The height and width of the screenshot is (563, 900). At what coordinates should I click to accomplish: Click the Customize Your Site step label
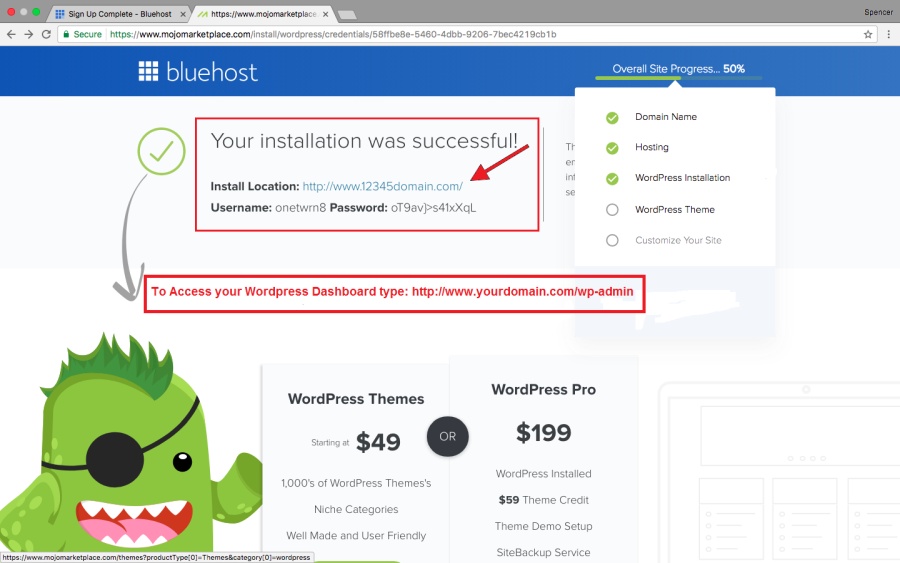click(678, 240)
